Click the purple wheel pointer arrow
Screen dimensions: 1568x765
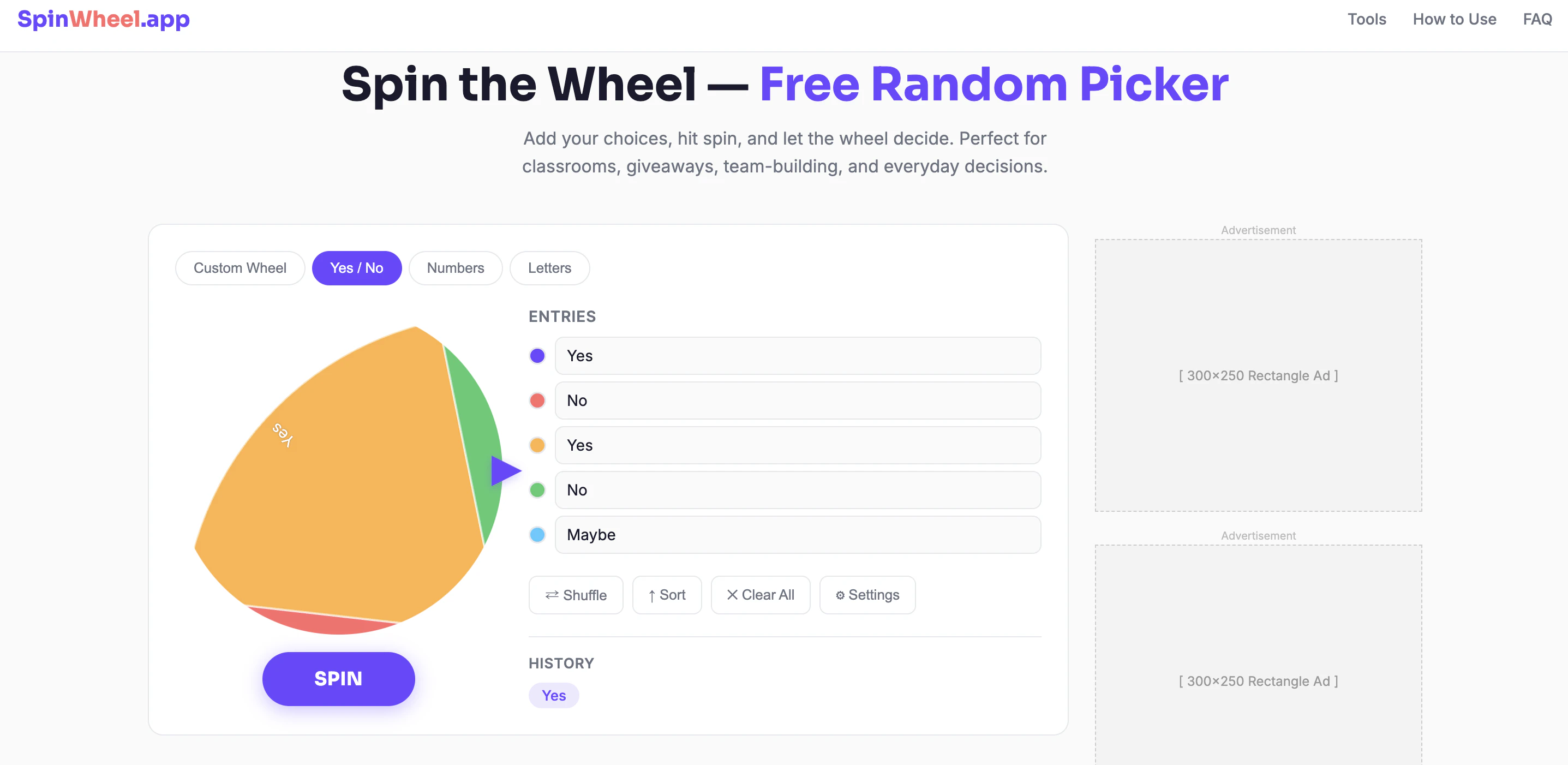click(x=504, y=470)
